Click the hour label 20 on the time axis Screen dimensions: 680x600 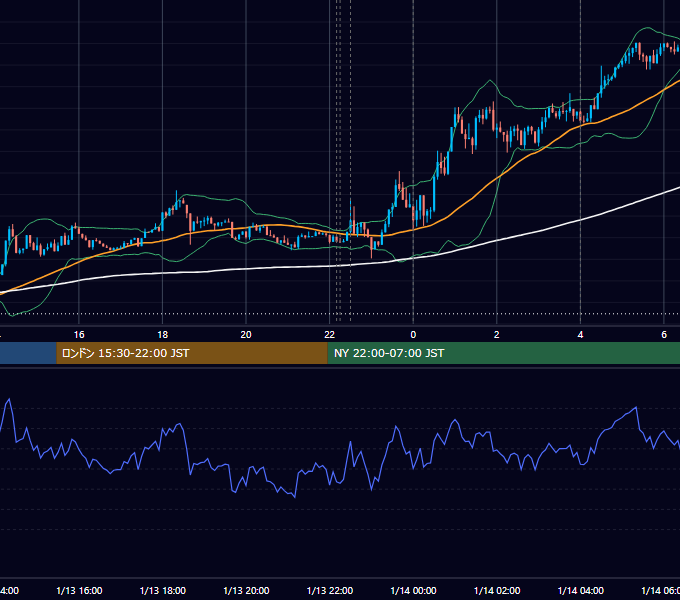246,335
